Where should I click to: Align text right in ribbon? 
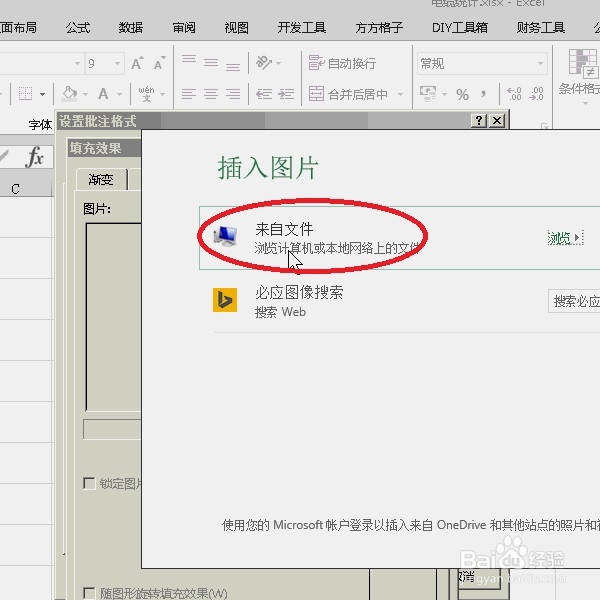[233, 94]
